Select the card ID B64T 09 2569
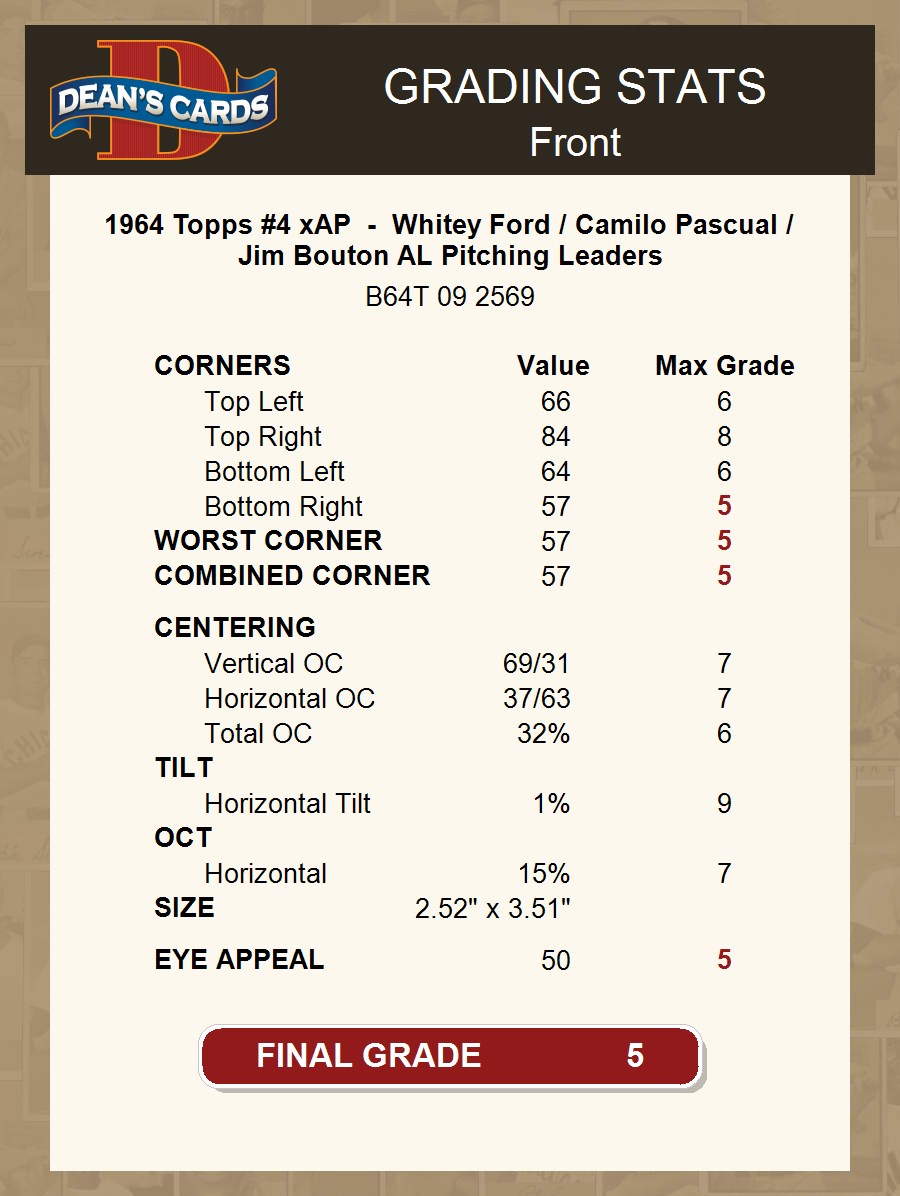 click(x=450, y=297)
